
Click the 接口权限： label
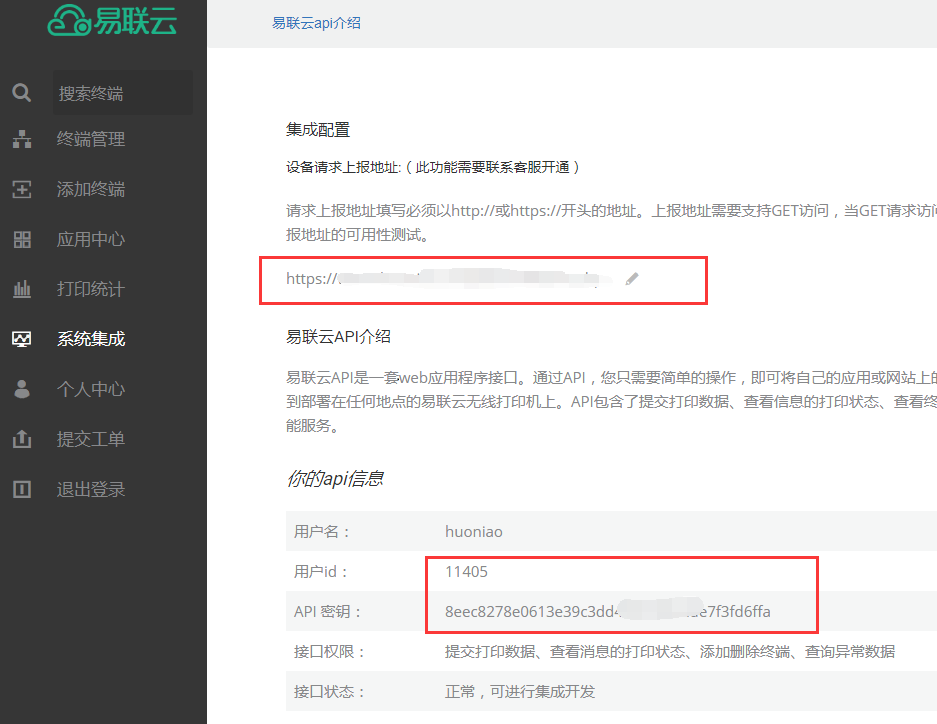pyautogui.click(x=329, y=651)
